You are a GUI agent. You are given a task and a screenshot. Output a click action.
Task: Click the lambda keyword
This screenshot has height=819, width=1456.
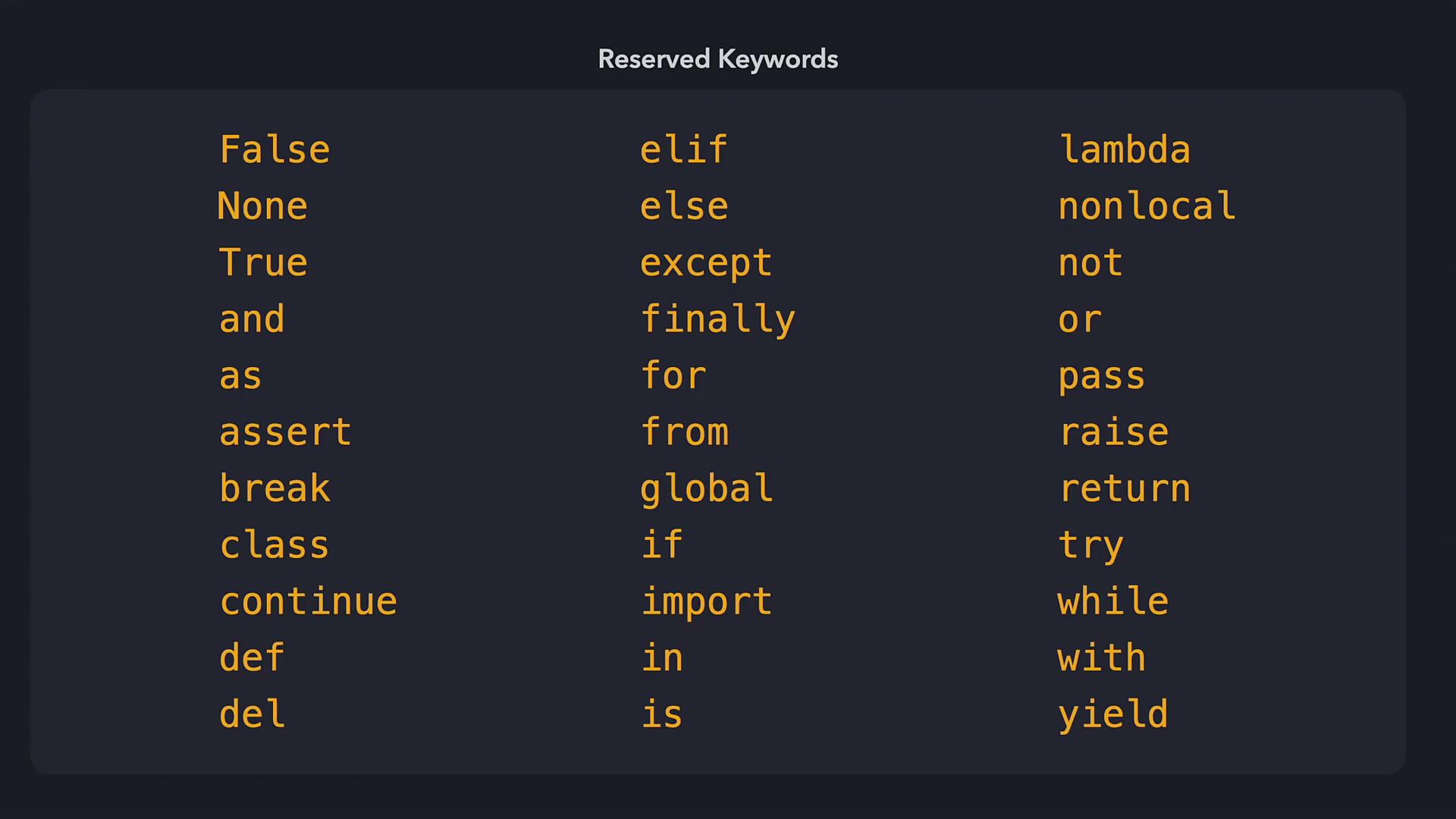tap(1125, 149)
